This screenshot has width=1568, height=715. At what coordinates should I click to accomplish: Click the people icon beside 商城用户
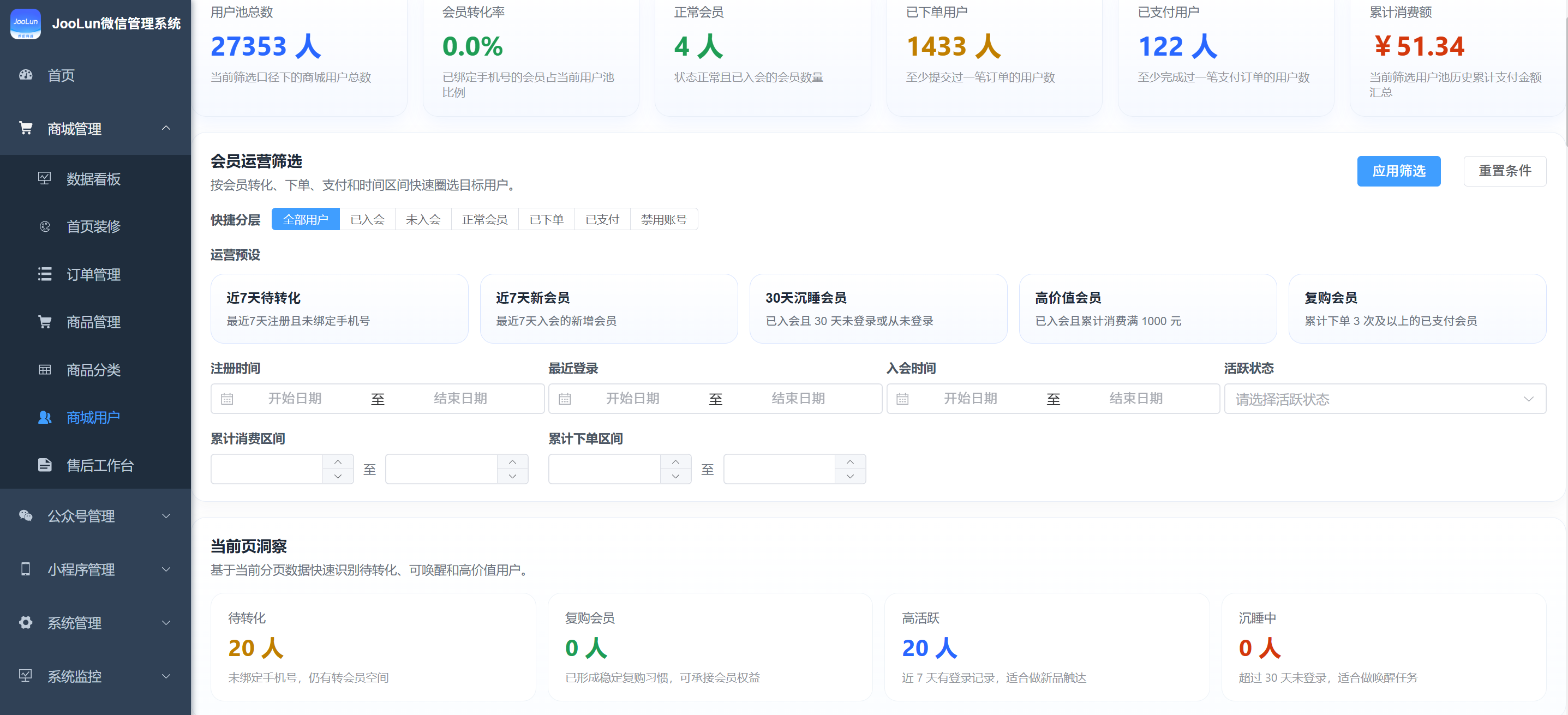[44, 417]
